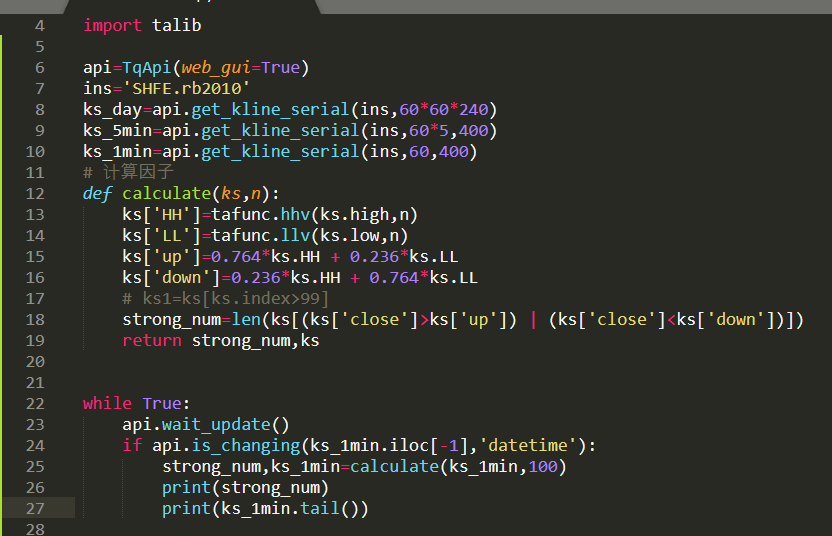Click line number 22 in the gutter
Image resolution: width=832 pixels, height=536 pixels.
click(35, 404)
